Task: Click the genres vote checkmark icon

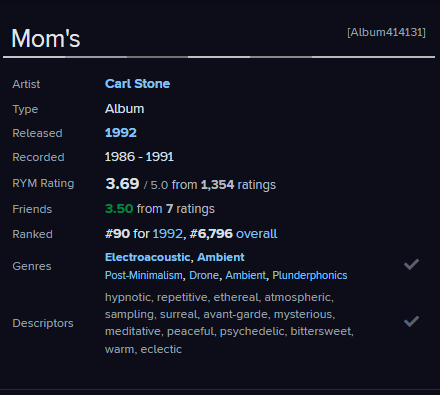Action: pos(411,264)
